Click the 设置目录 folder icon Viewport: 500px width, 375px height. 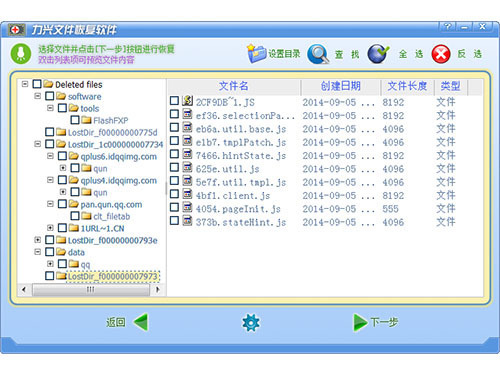[x=256, y=54]
